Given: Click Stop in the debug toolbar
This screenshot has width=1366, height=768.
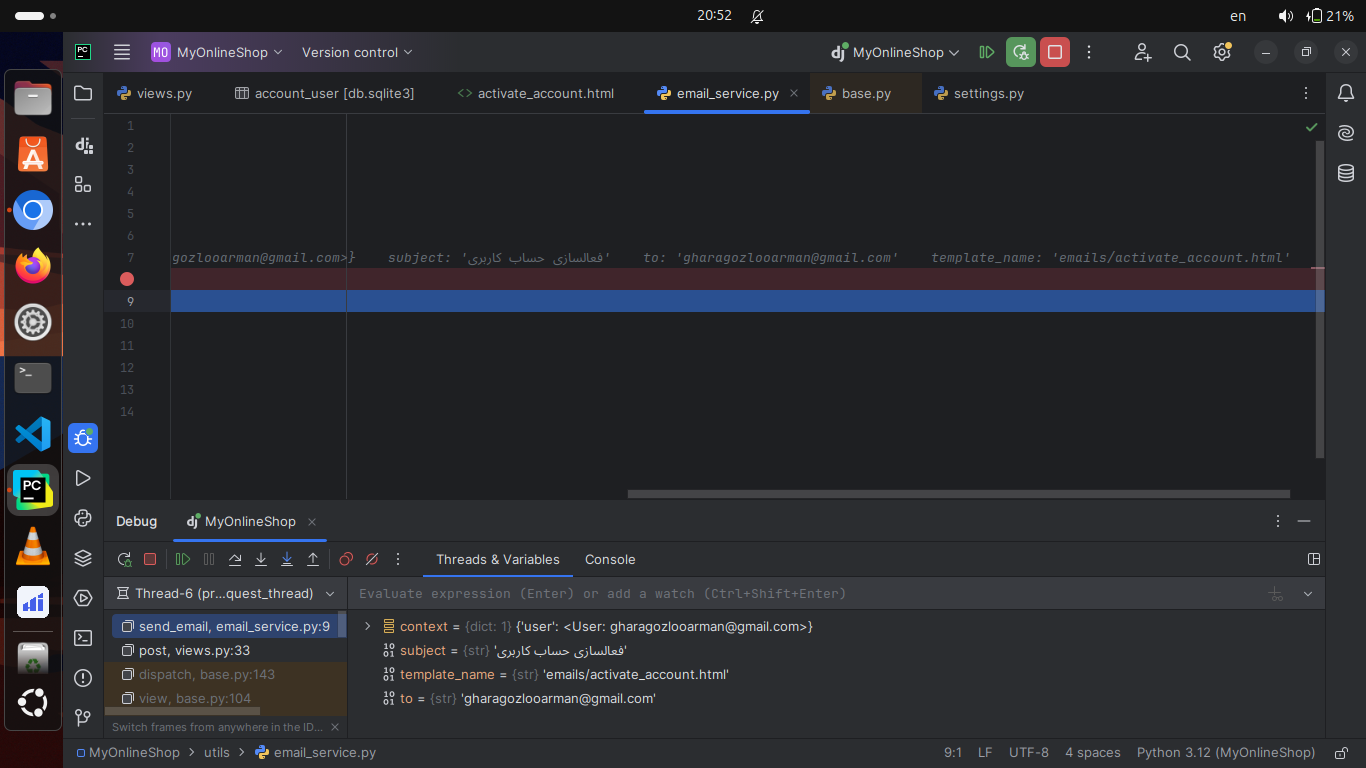Looking at the screenshot, I should (x=150, y=559).
